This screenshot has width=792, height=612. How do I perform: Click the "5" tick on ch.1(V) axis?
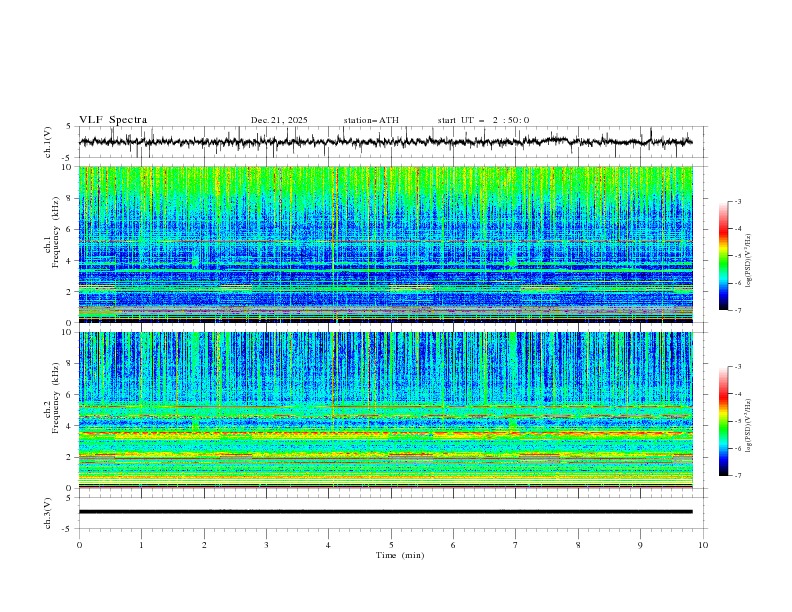pyautogui.click(x=69, y=126)
